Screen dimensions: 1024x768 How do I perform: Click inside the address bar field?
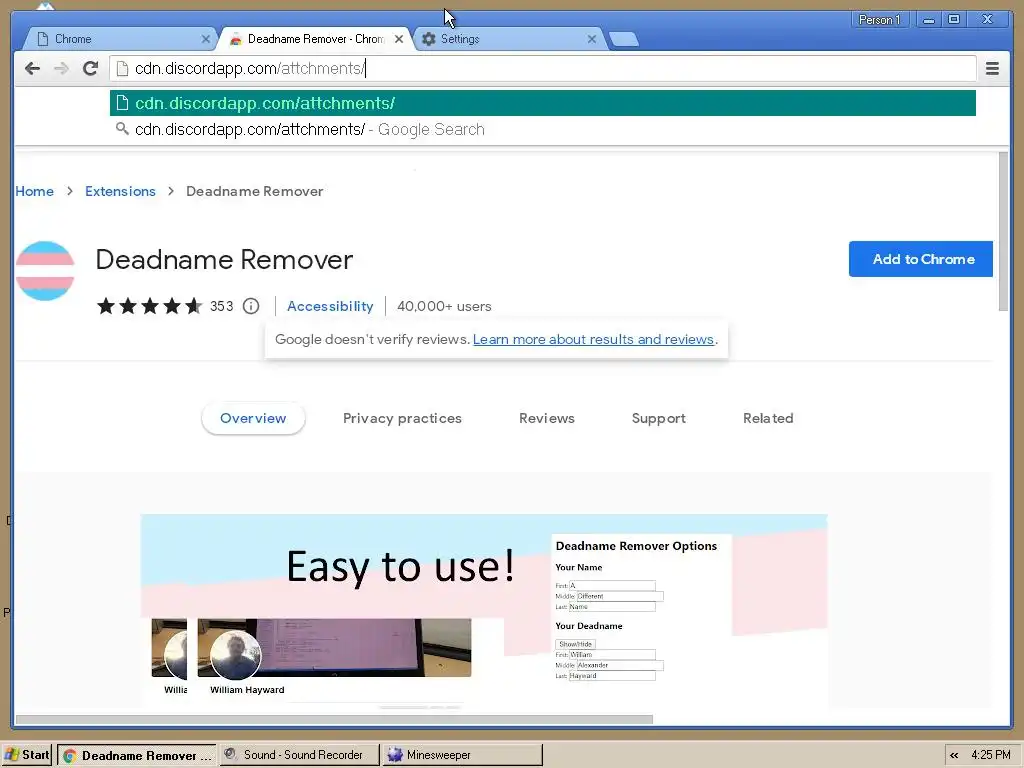[543, 68]
